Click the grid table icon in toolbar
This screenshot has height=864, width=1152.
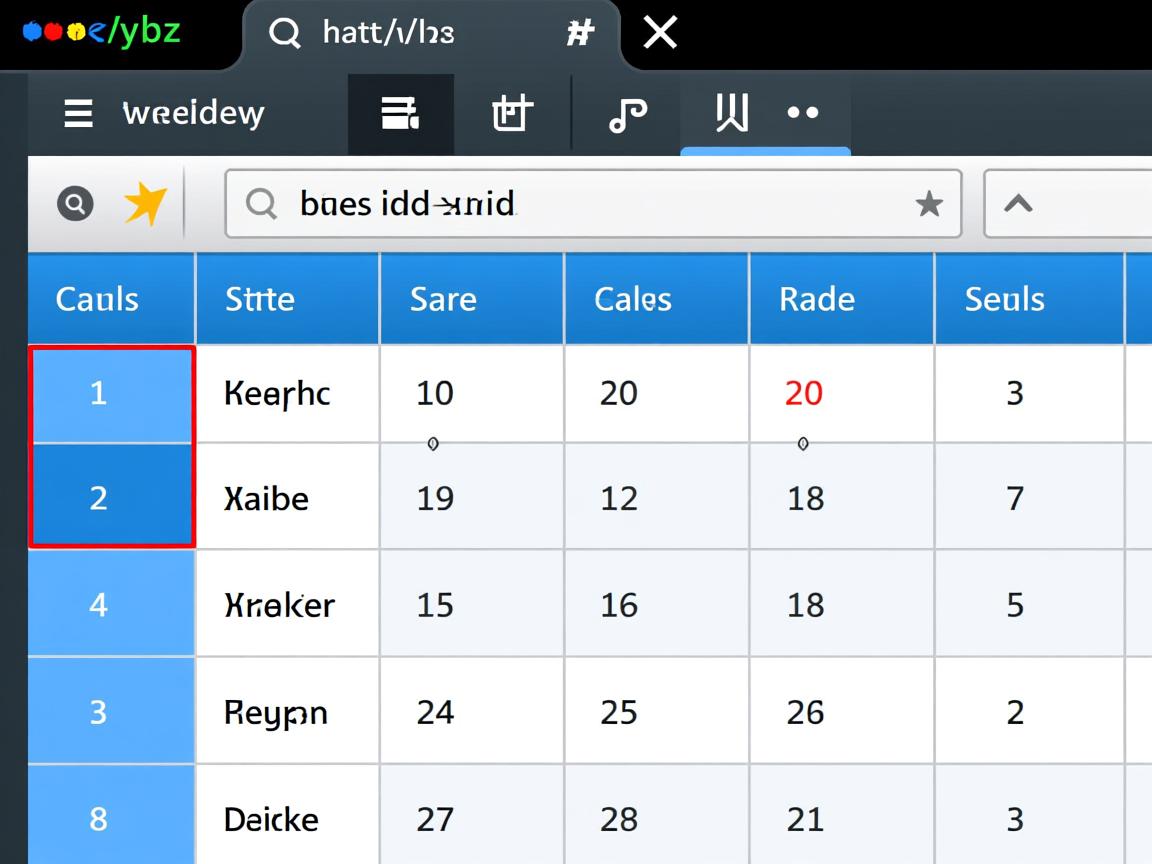[x=512, y=114]
